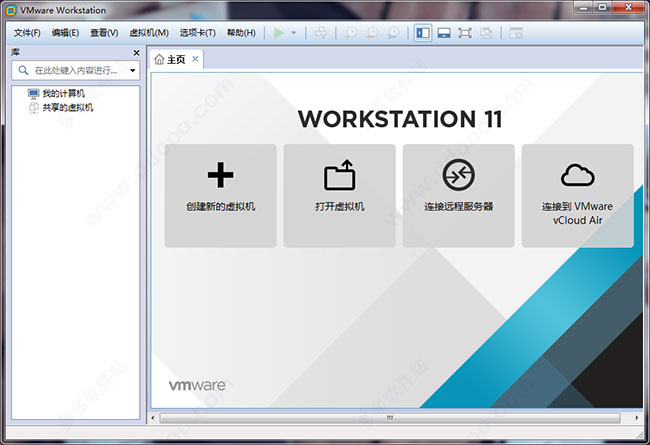Open the power options dropdown arrow
Viewport: 650px width, 445px height.
click(294, 33)
